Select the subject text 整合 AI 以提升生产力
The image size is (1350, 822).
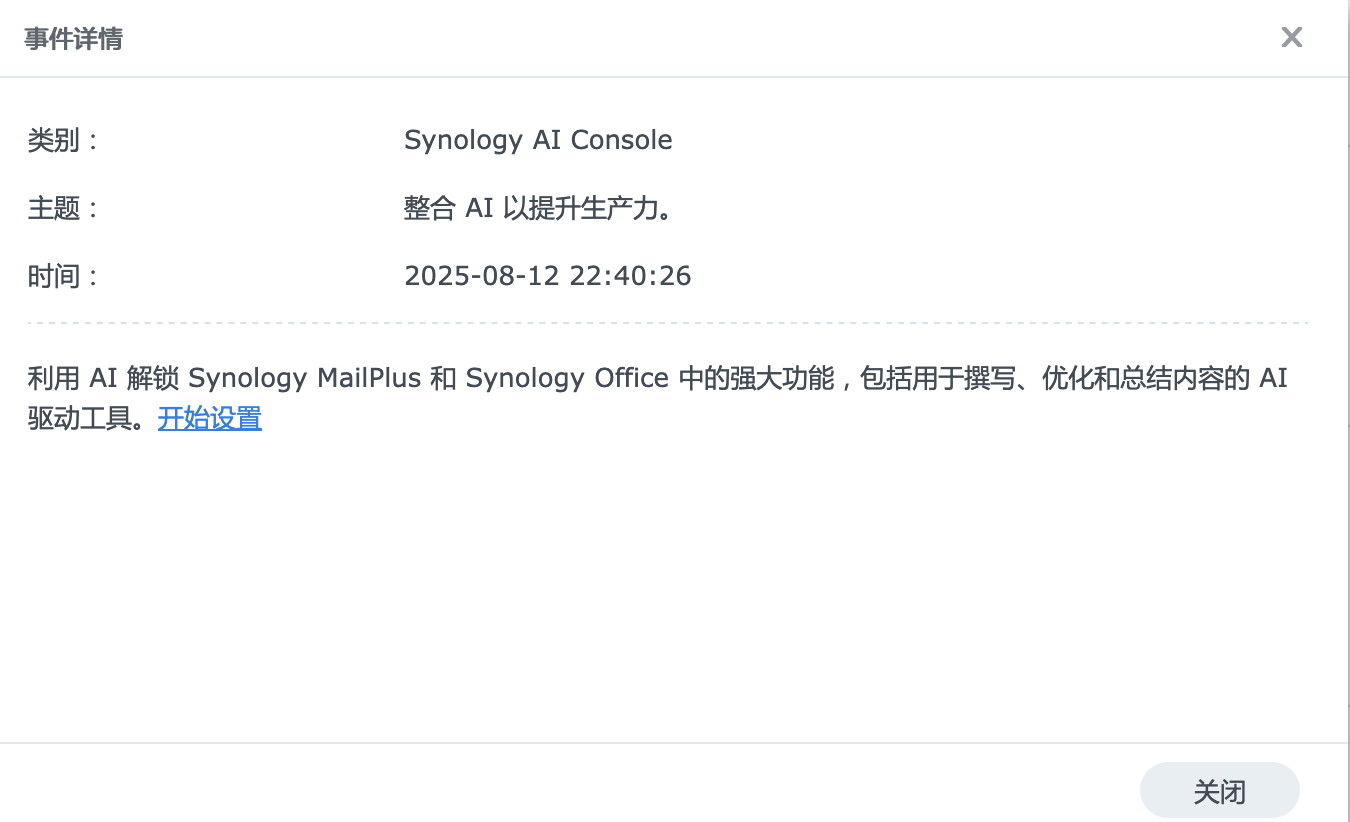tap(536, 208)
